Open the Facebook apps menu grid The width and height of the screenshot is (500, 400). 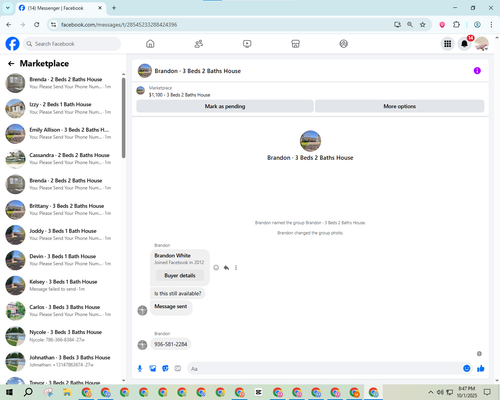[448, 44]
